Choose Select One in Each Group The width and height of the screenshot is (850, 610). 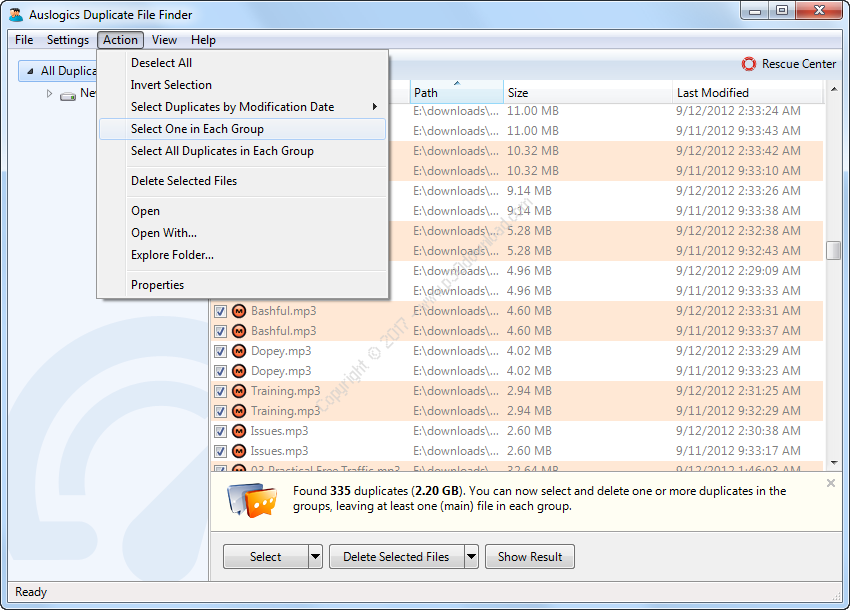click(x=197, y=129)
